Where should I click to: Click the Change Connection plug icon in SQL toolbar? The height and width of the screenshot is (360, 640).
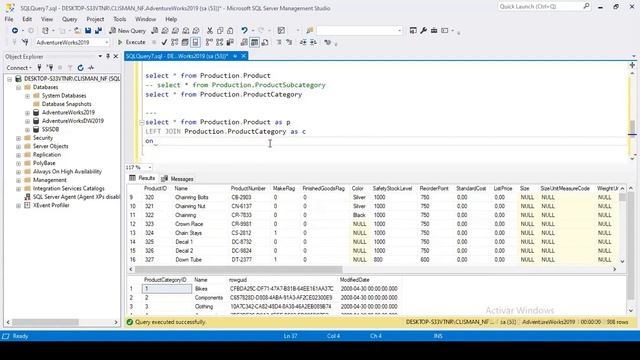pyautogui.click(x=25, y=42)
